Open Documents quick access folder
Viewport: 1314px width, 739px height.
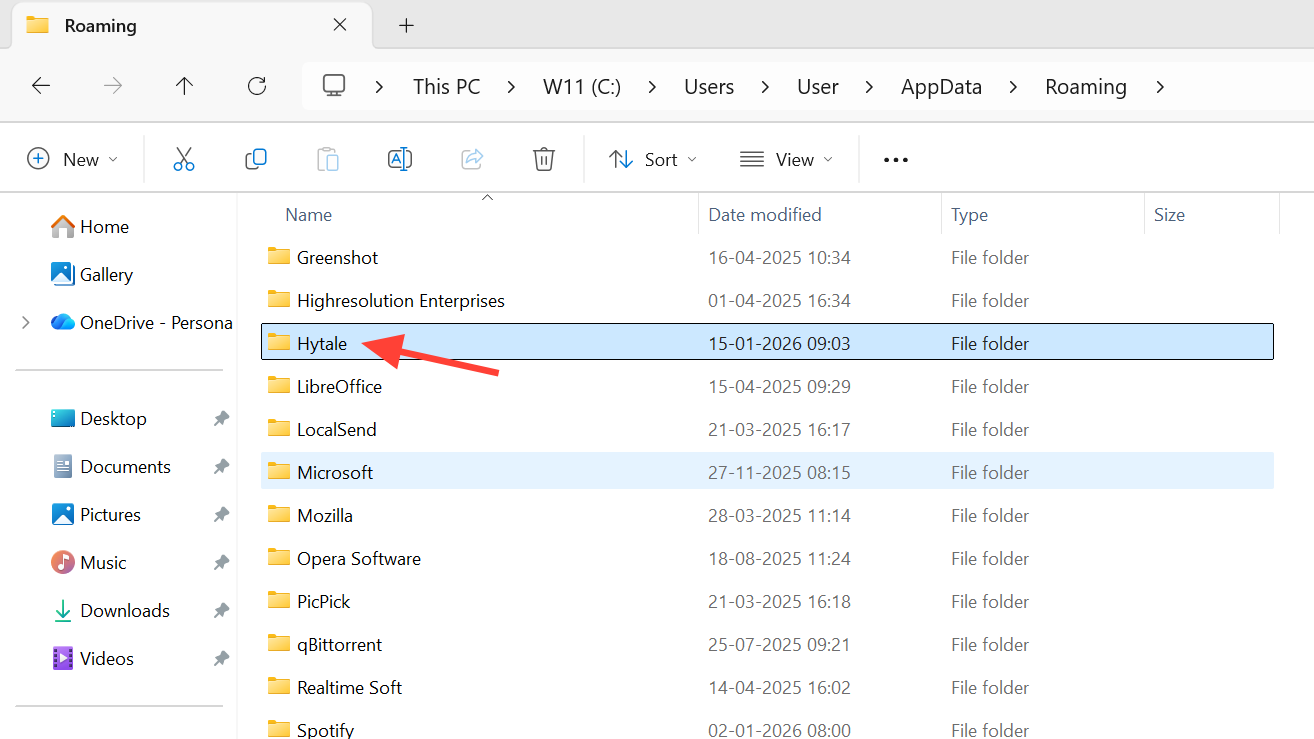tap(111, 467)
